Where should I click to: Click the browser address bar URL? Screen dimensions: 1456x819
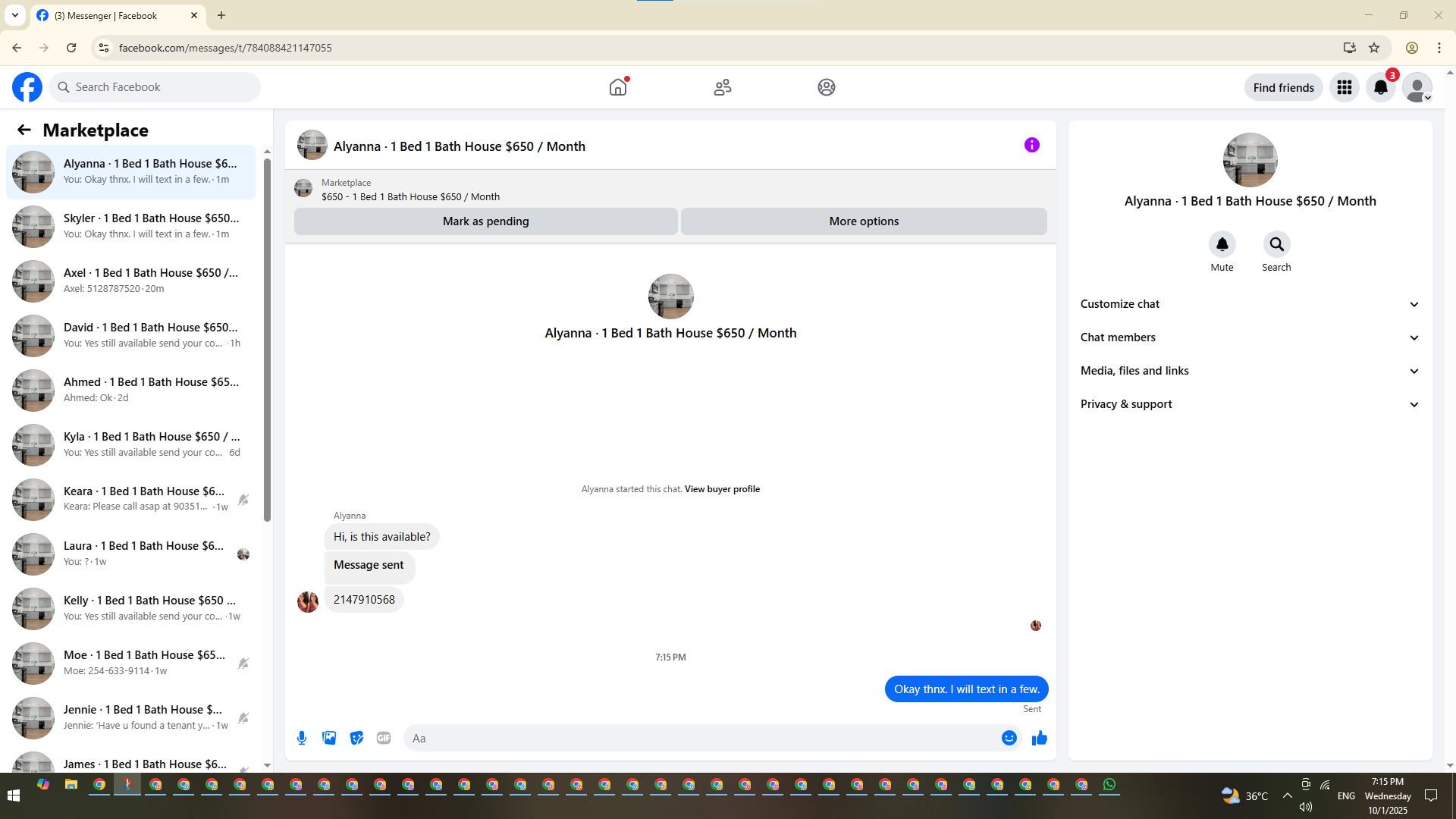[225, 48]
